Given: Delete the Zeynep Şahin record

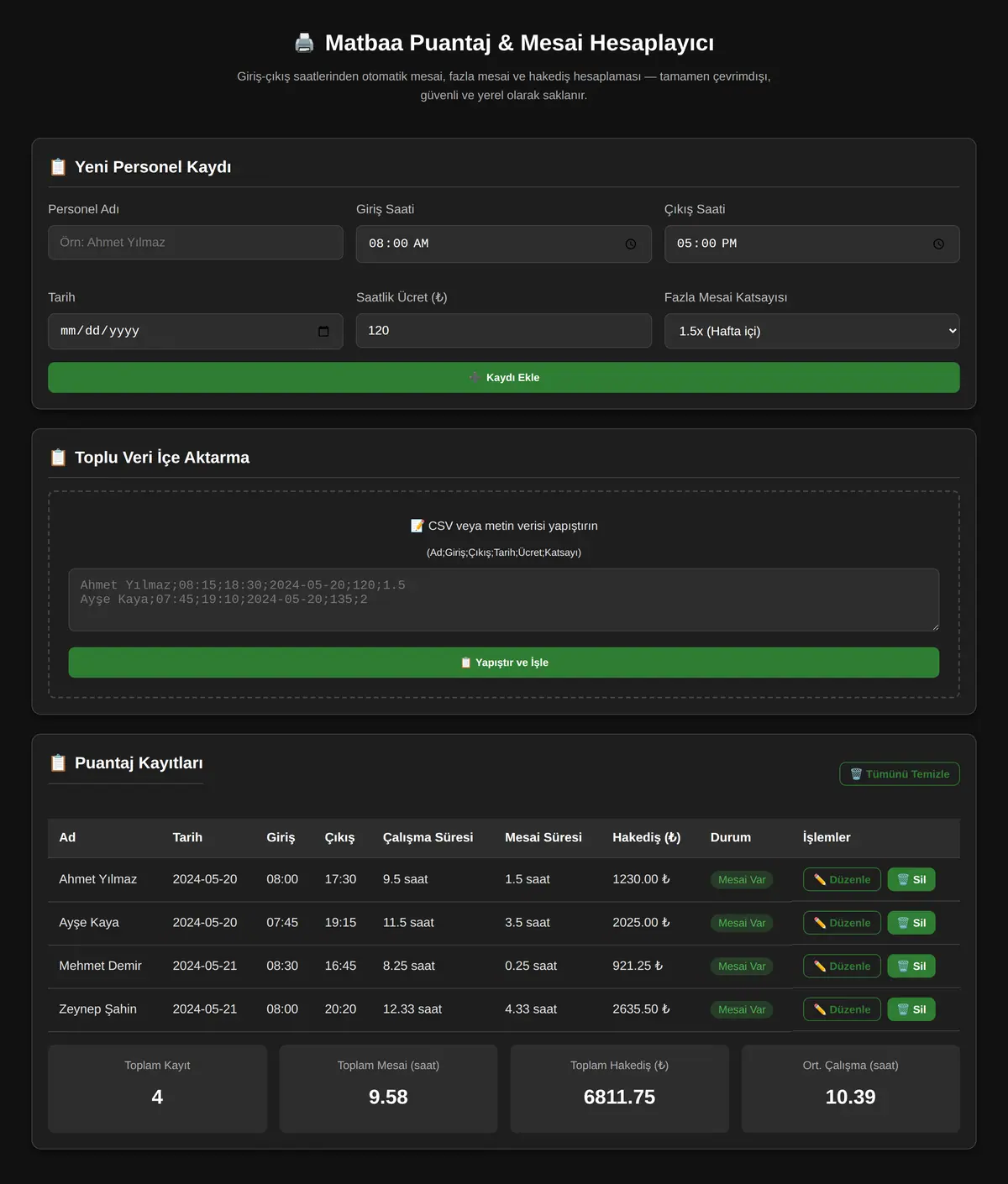Looking at the screenshot, I should coord(911,1009).
